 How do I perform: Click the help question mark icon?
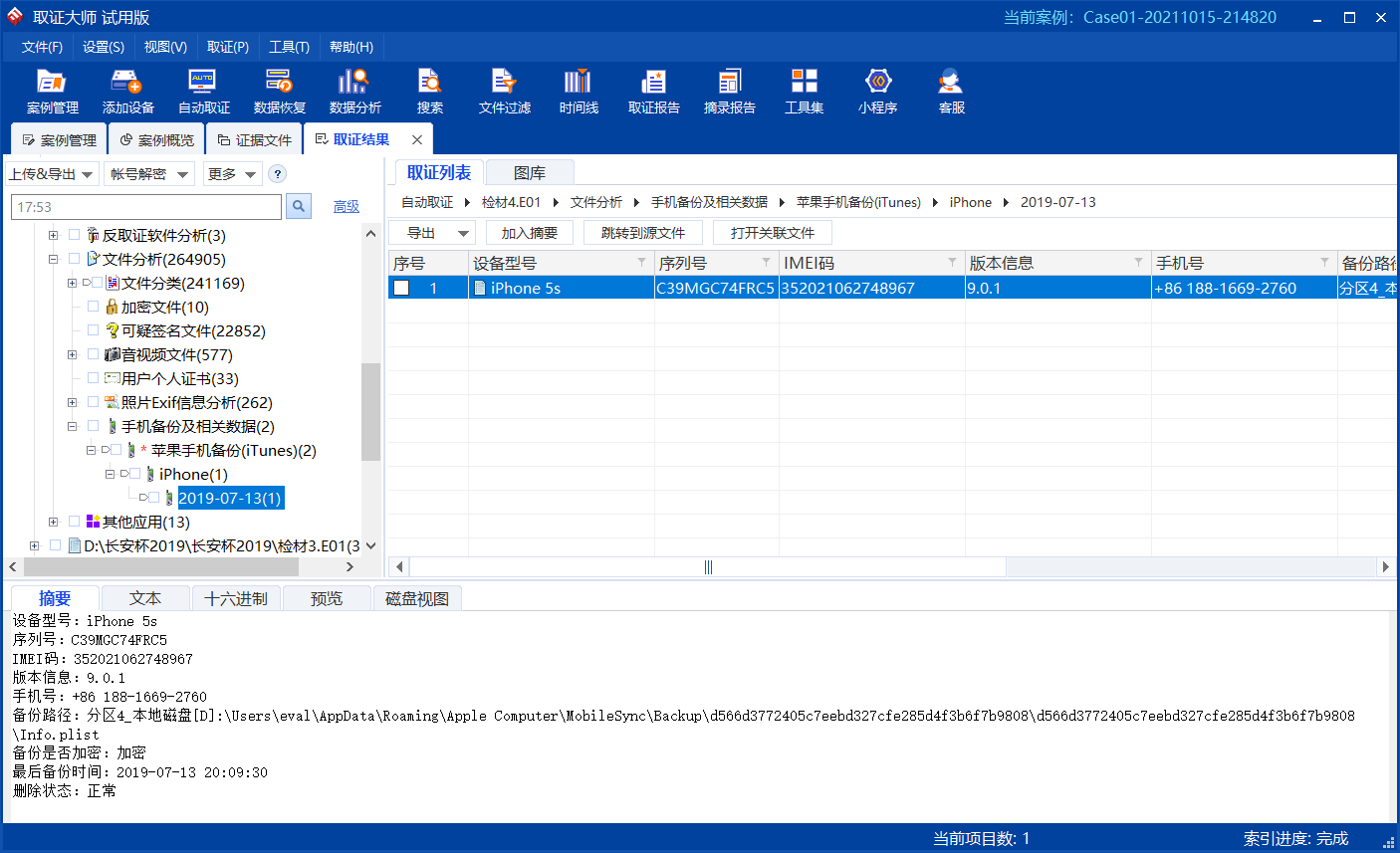click(278, 174)
